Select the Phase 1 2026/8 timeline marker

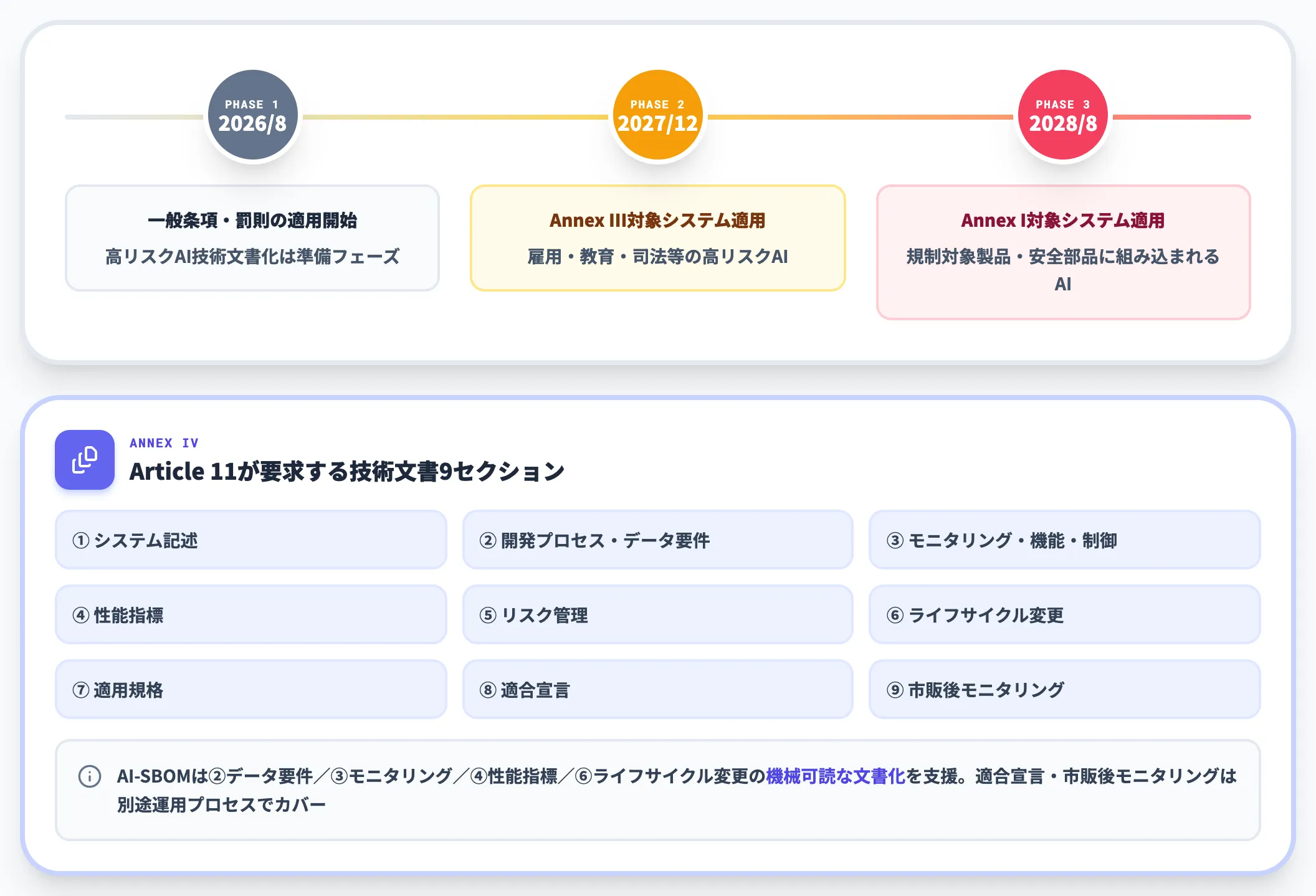pyautogui.click(x=252, y=115)
